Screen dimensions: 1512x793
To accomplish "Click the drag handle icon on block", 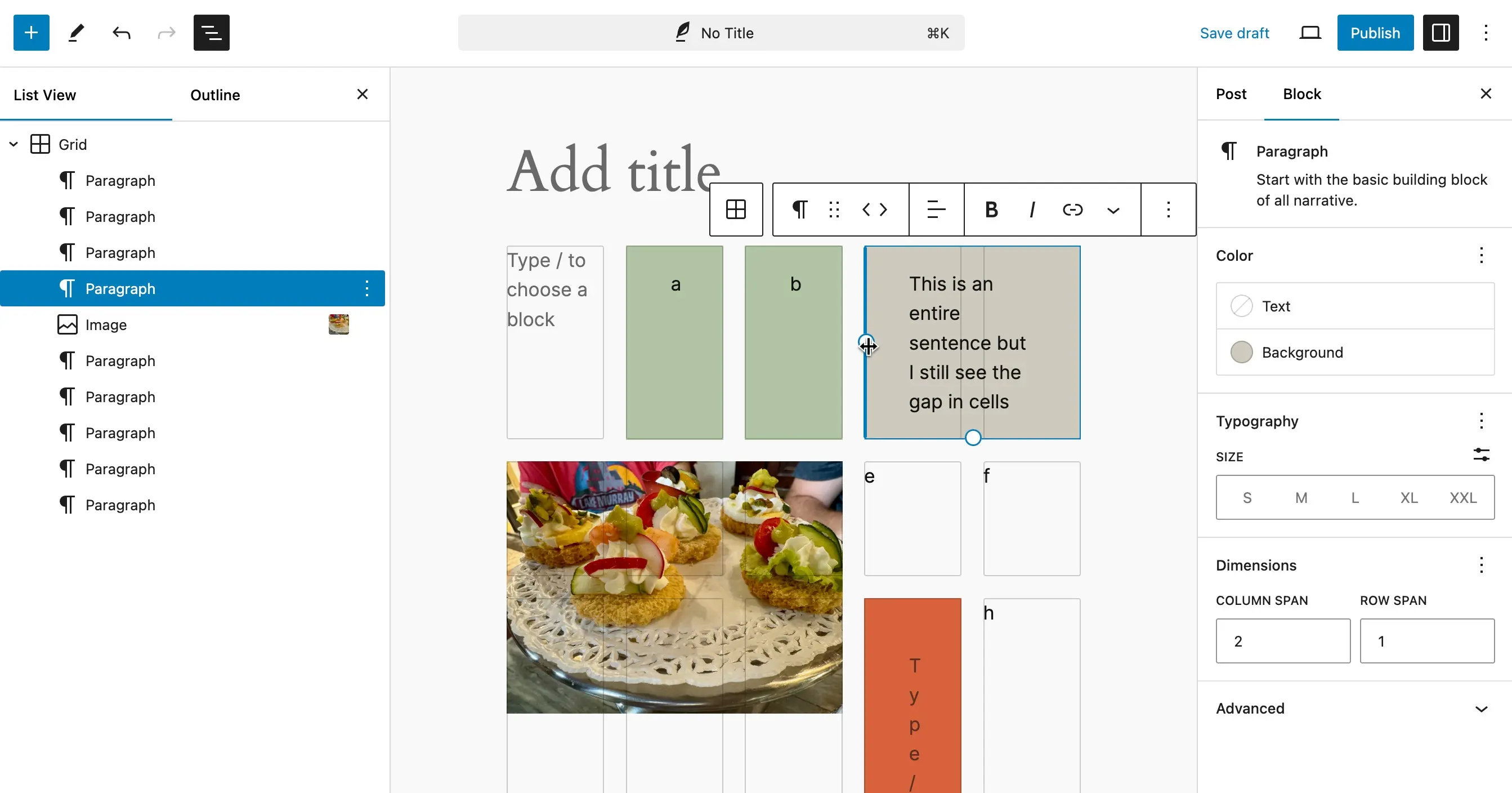I will 834,209.
